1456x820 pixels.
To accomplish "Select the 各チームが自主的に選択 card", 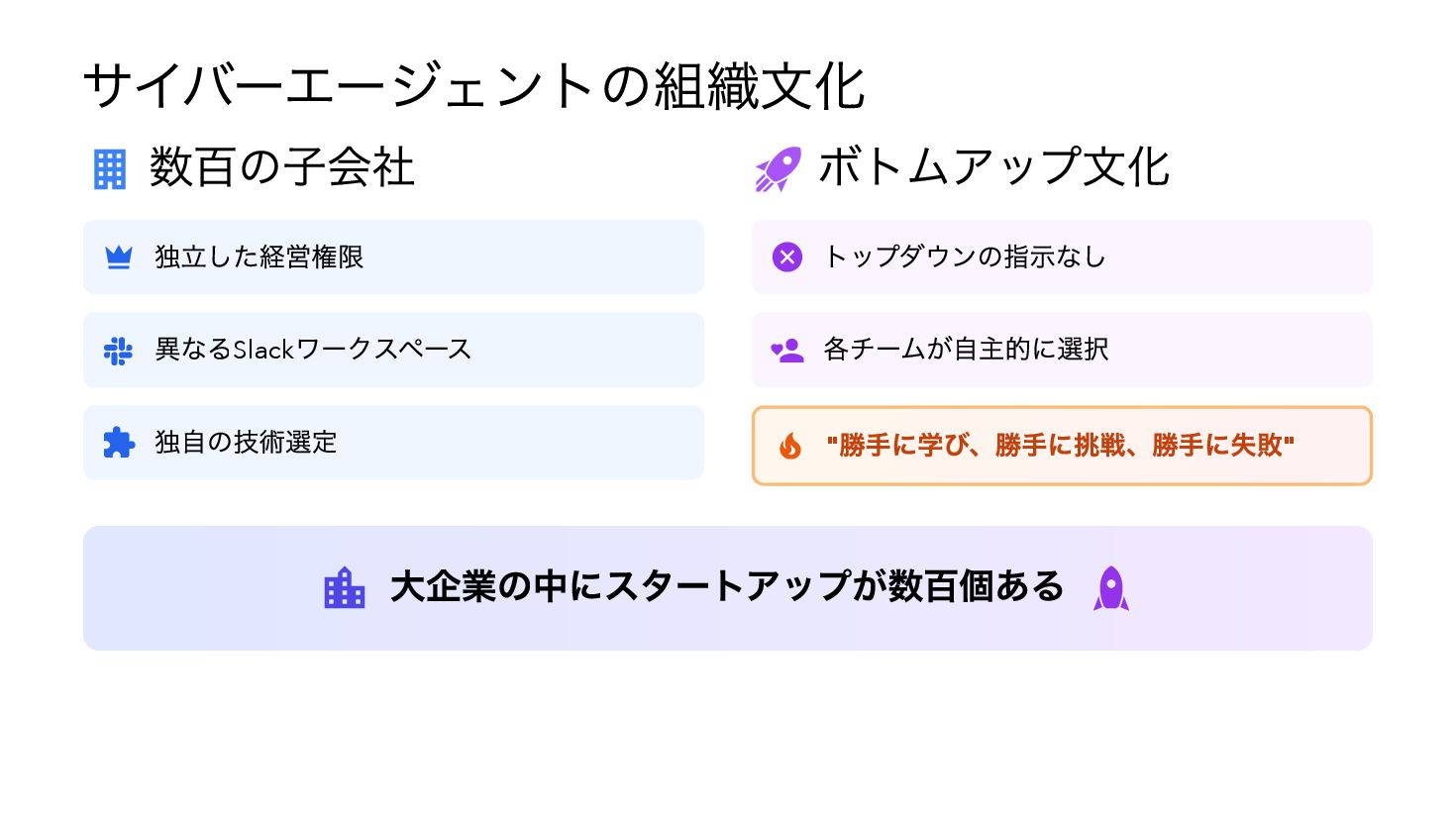I will point(1062,351).
